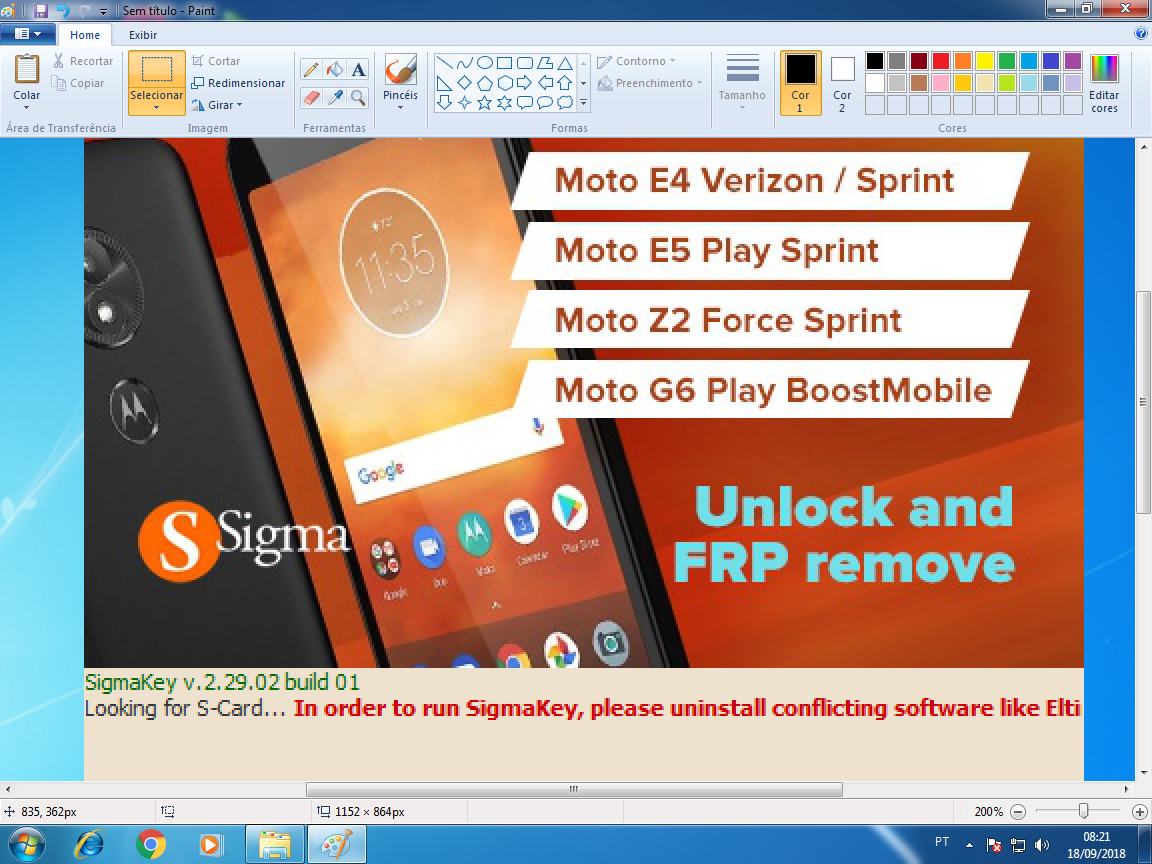The image size is (1152, 864).
Task: Open the Editar cores dialog
Action: coord(1104,83)
